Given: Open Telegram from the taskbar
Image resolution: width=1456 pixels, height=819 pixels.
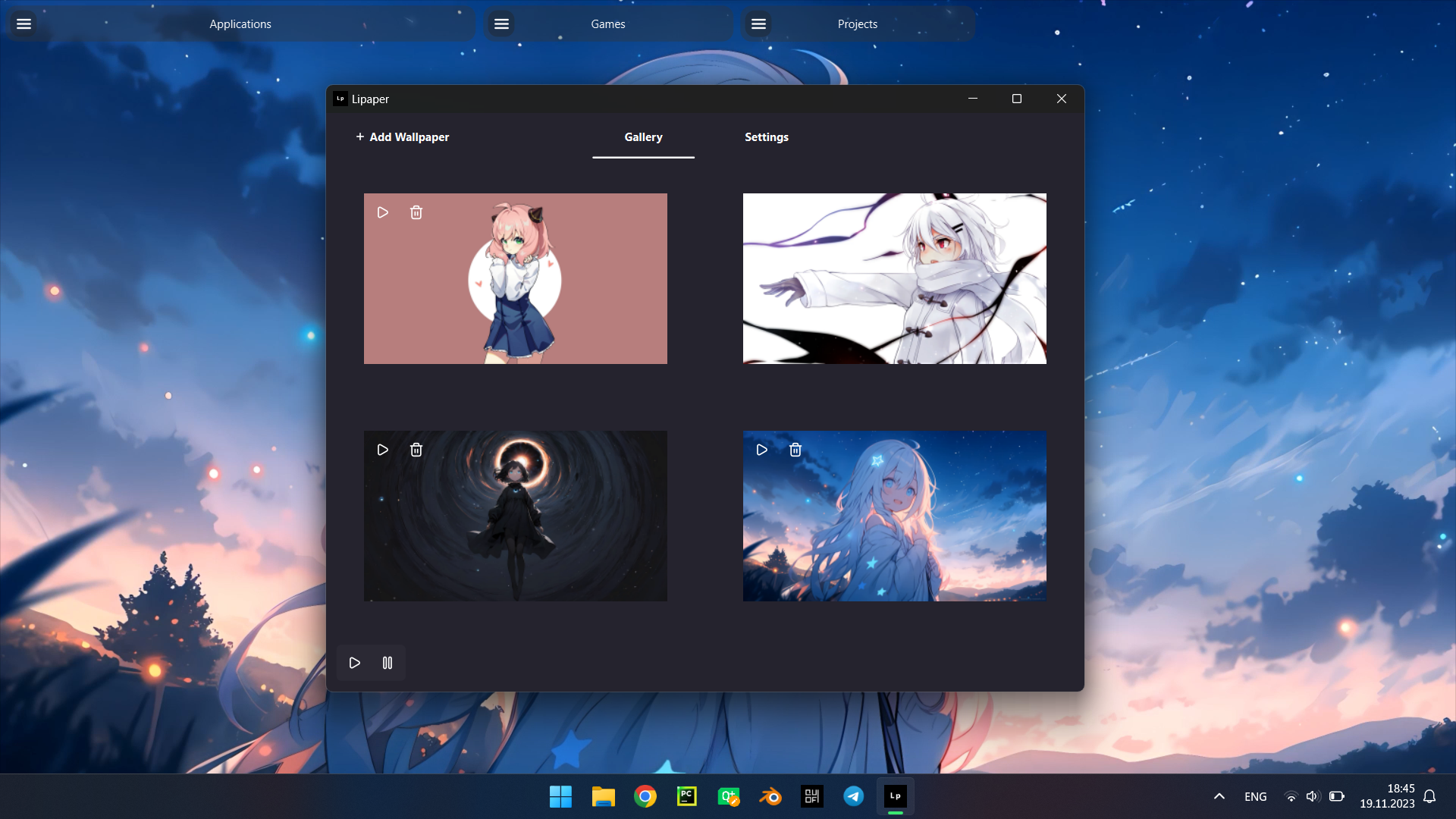Looking at the screenshot, I should 853,796.
